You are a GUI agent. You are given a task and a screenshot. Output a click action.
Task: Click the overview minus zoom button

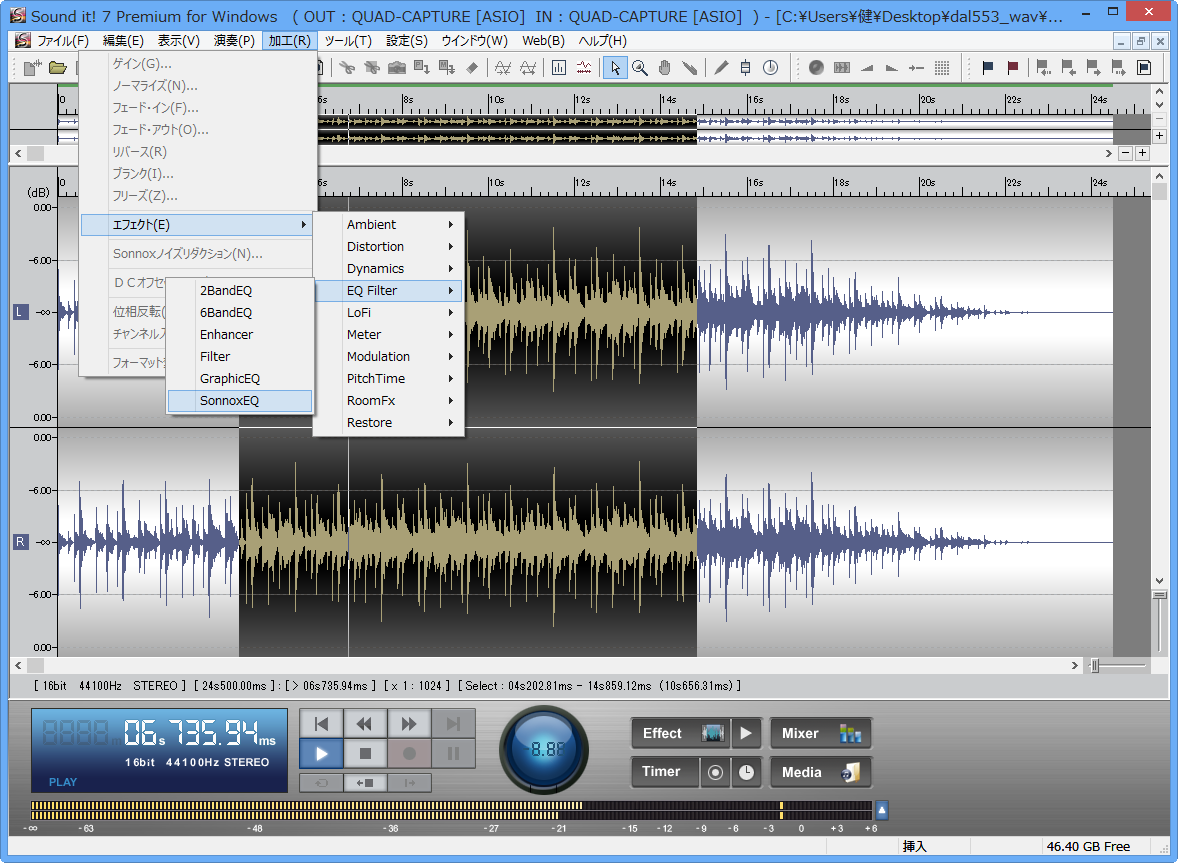pos(1125,153)
